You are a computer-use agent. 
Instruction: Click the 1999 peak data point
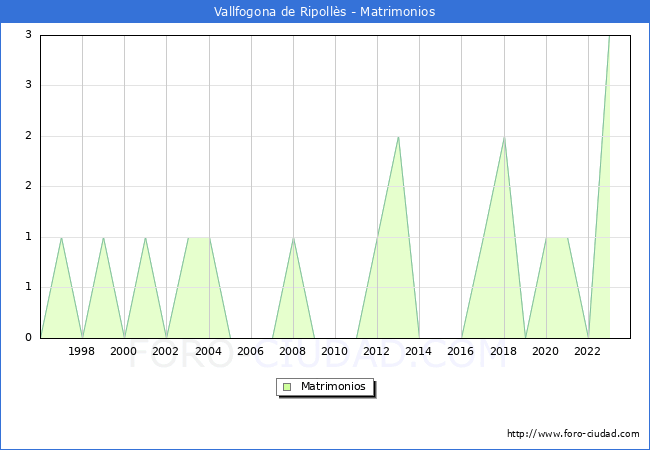(103, 238)
